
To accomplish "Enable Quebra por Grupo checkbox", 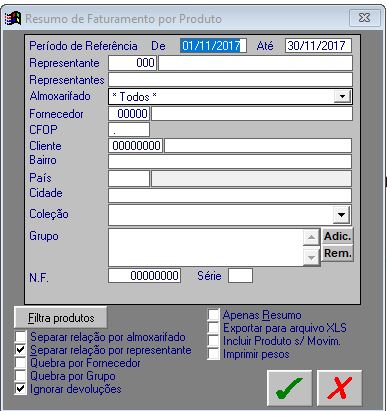I will point(20,376).
